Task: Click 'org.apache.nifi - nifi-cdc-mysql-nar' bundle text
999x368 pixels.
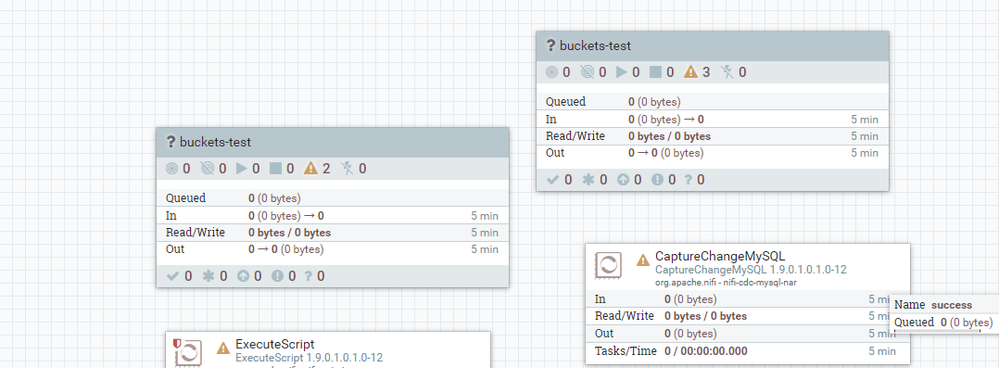Action: coord(726,282)
